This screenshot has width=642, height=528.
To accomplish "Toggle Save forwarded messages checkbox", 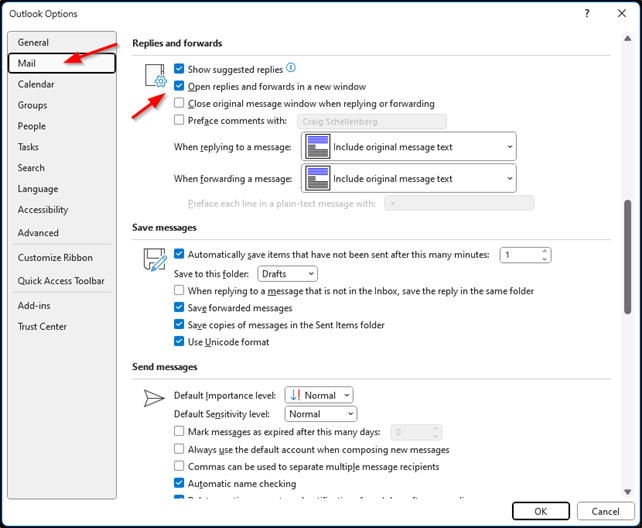I will [x=179, y=308].
